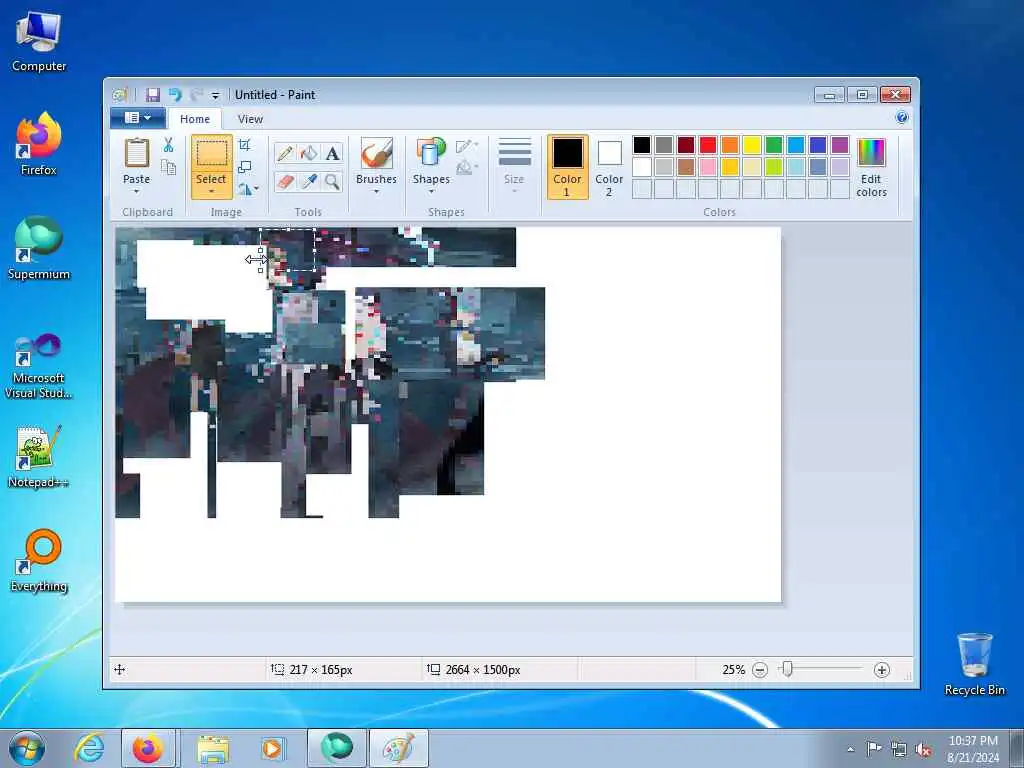Expand the Select dropdown arrow
The height and width of the screenshot is (768, 1024).
211,192
